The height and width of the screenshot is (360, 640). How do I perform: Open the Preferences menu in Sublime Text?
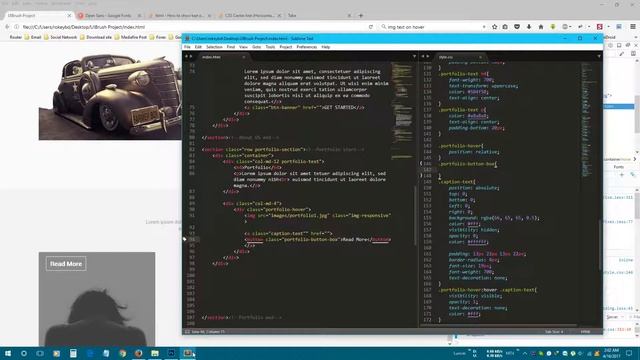pyautogui.click(x=307, y=47)
